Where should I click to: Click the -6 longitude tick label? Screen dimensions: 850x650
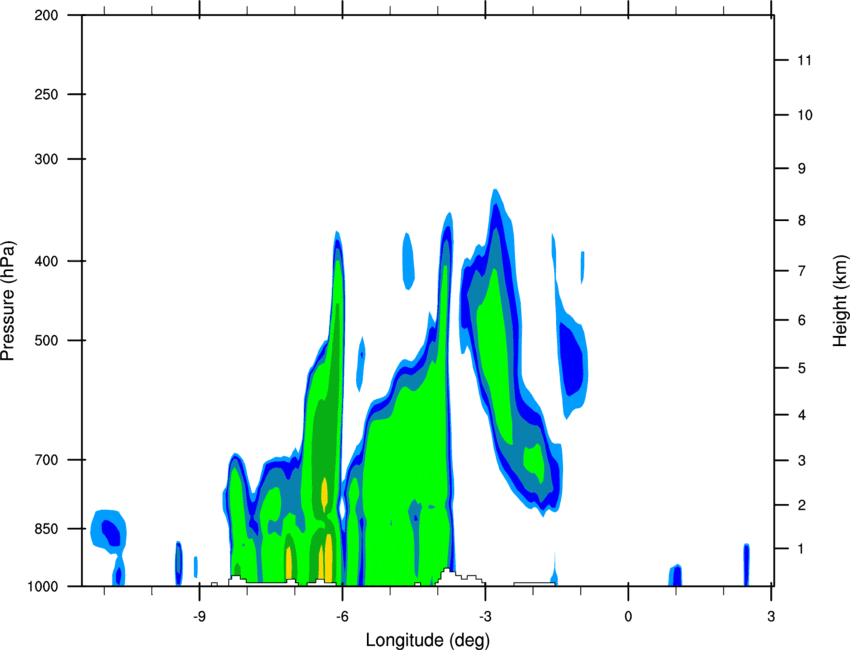342,616
